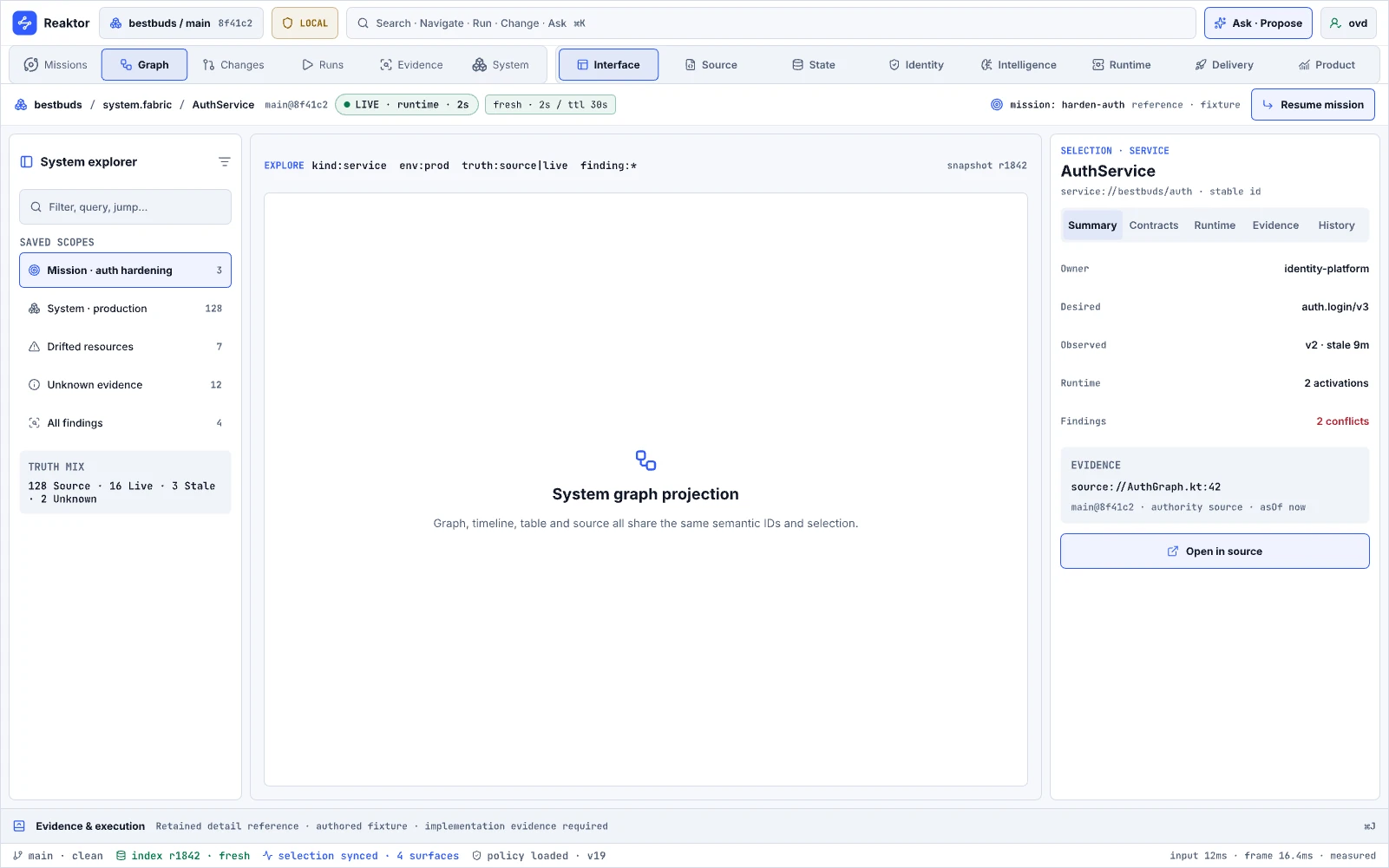Click the system graph projection icon
1389x868 pixels.
point(645,460)
